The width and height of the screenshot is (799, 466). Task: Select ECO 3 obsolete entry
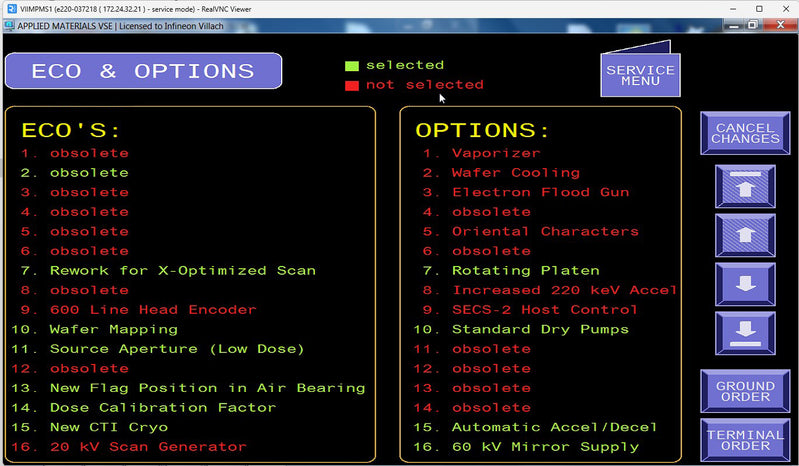pyautogui.click(x=74, y=192)
